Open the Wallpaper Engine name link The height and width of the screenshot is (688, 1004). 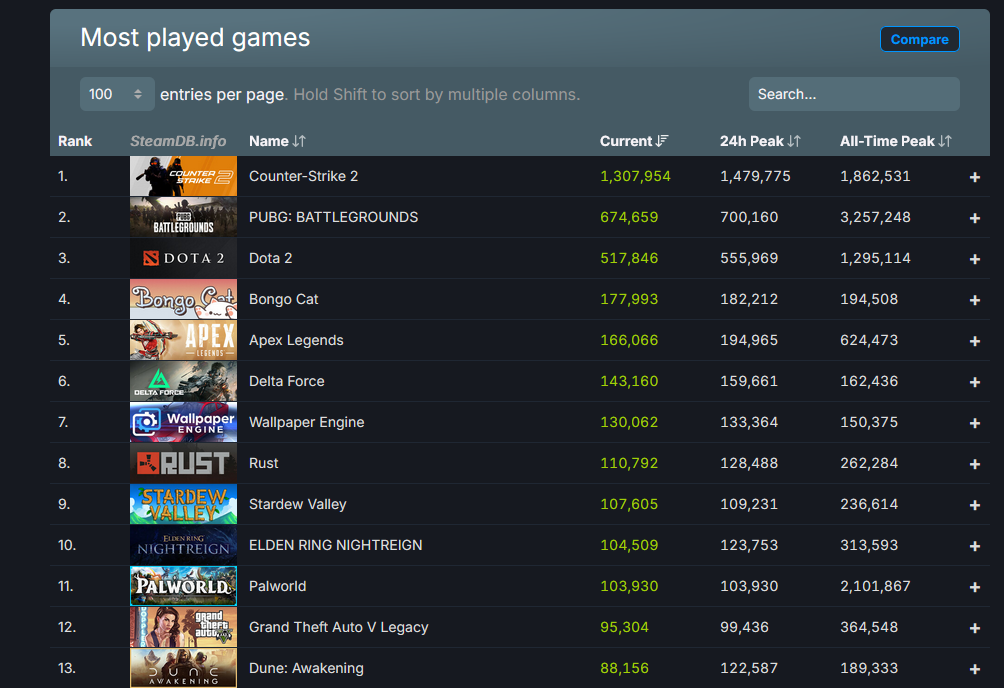307,422
